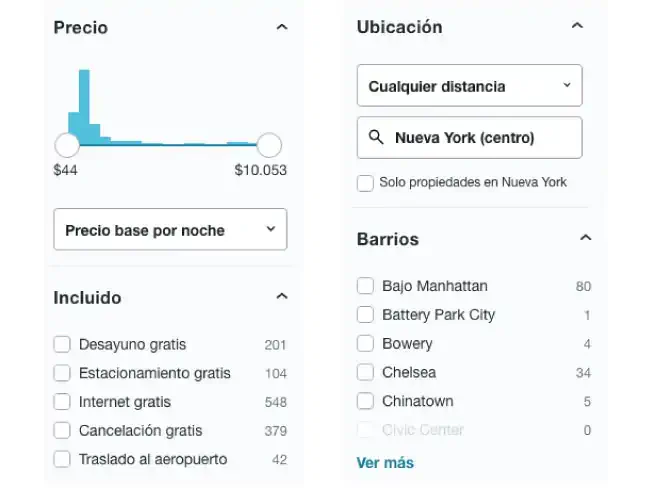Collapse the Ubicación section chevron
This screenshot has height=488, width=650.
[x=576, y=27]
